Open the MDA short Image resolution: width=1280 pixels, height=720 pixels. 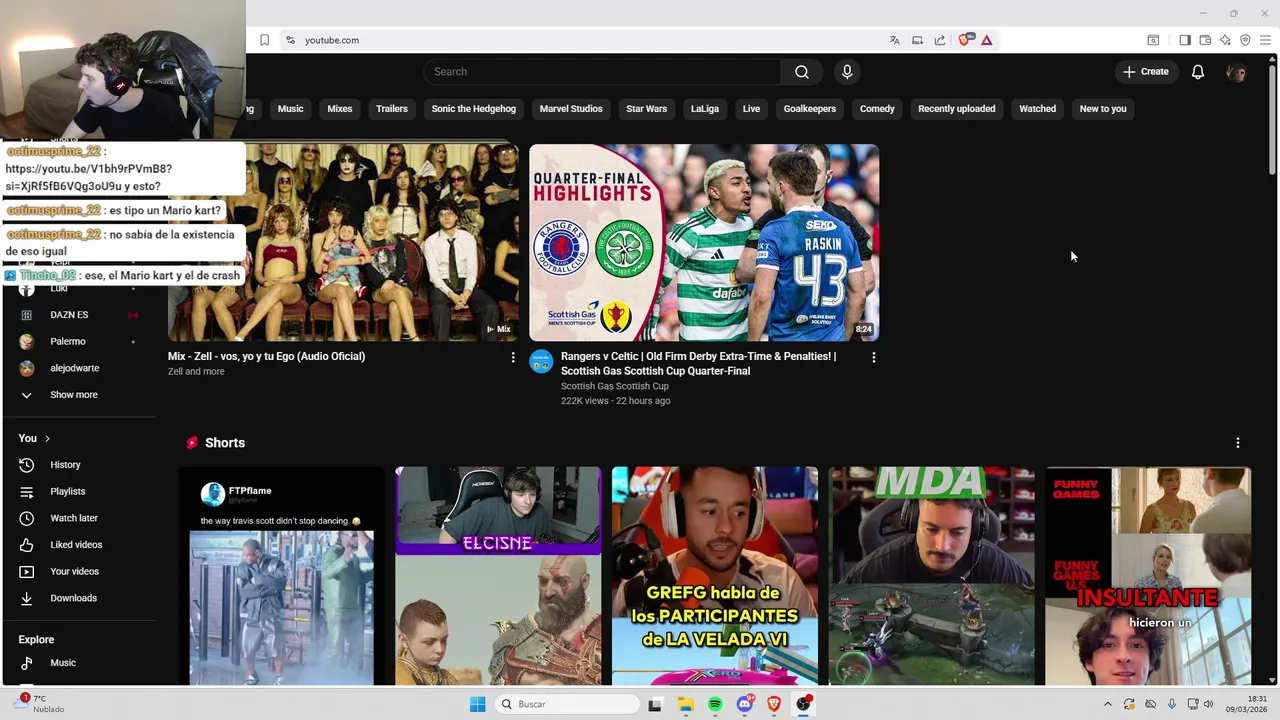(932, 576)
